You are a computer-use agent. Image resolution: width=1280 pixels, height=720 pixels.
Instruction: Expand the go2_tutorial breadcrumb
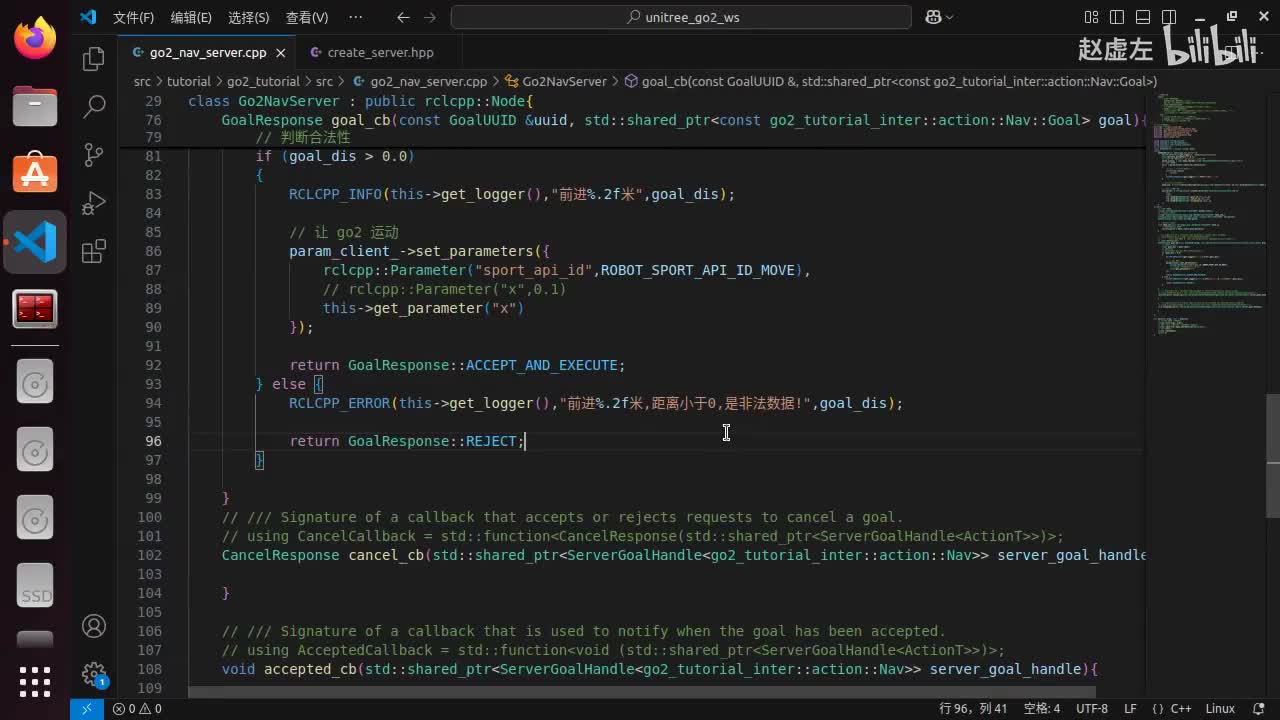(x=263, y=82)
